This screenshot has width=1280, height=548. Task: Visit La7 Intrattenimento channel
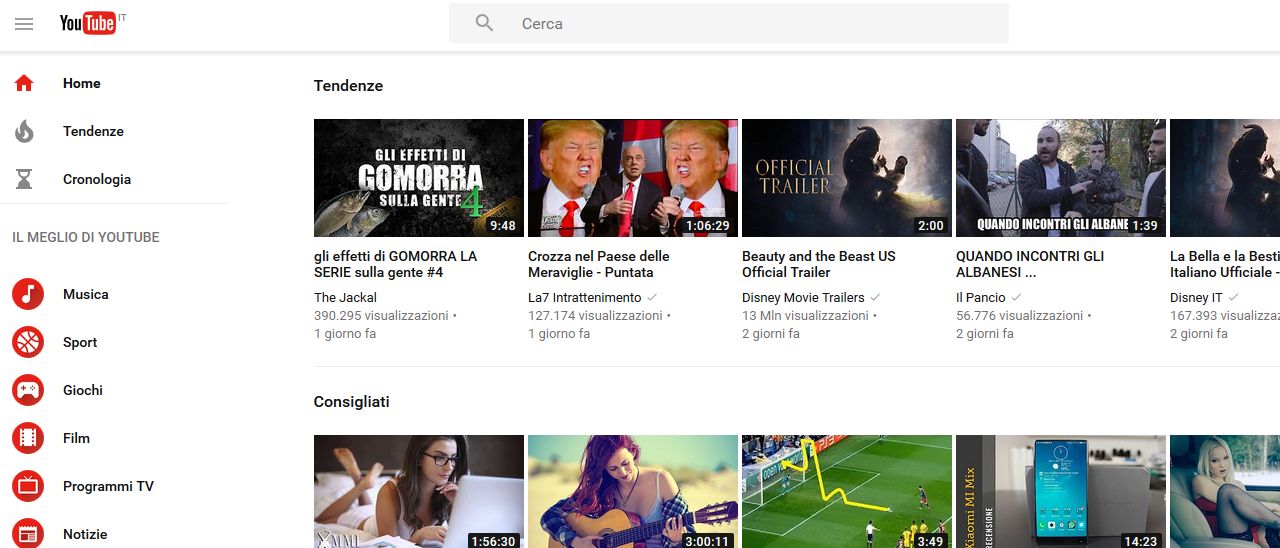click(585, 297)
